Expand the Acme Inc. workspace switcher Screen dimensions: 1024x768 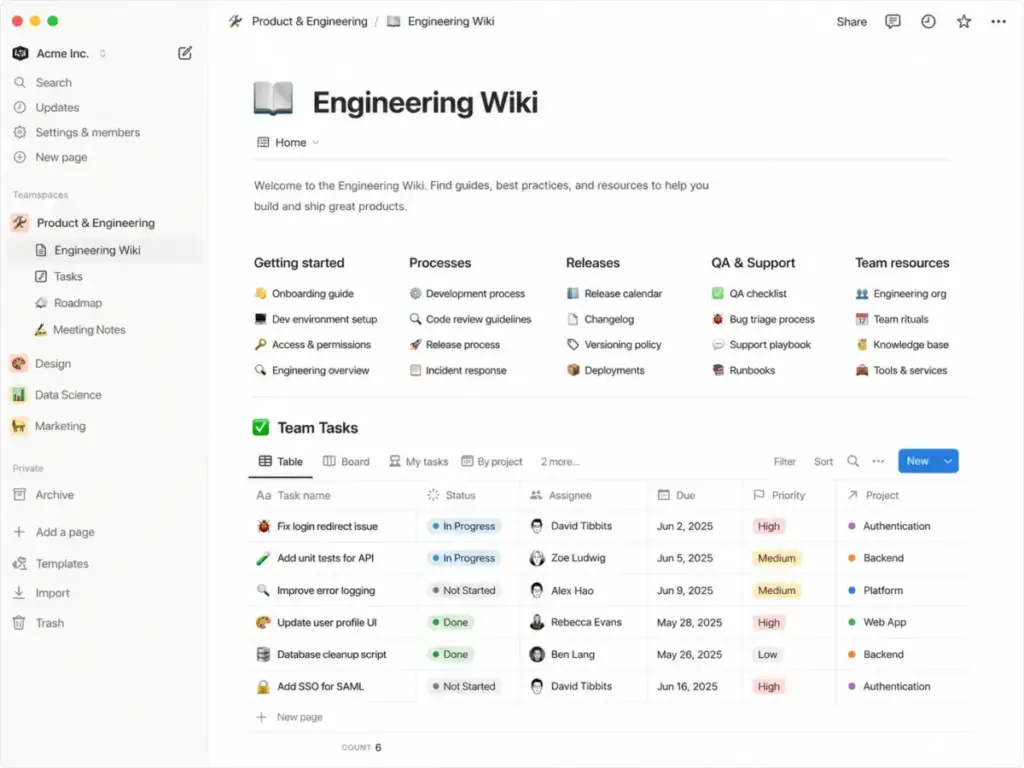pos(103,53)
